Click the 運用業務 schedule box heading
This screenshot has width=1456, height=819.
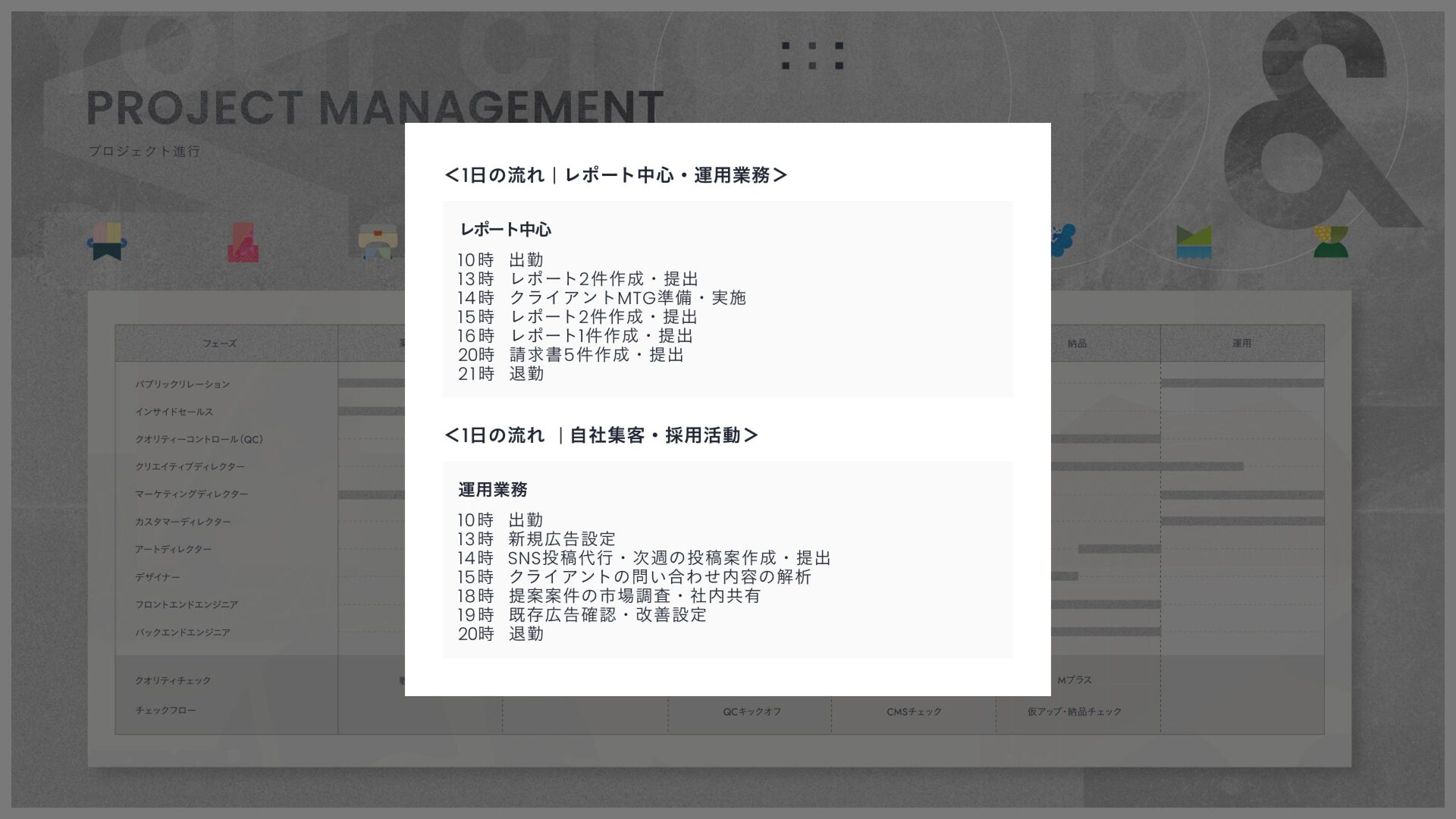pyautogui.click(x=492, y=490)
